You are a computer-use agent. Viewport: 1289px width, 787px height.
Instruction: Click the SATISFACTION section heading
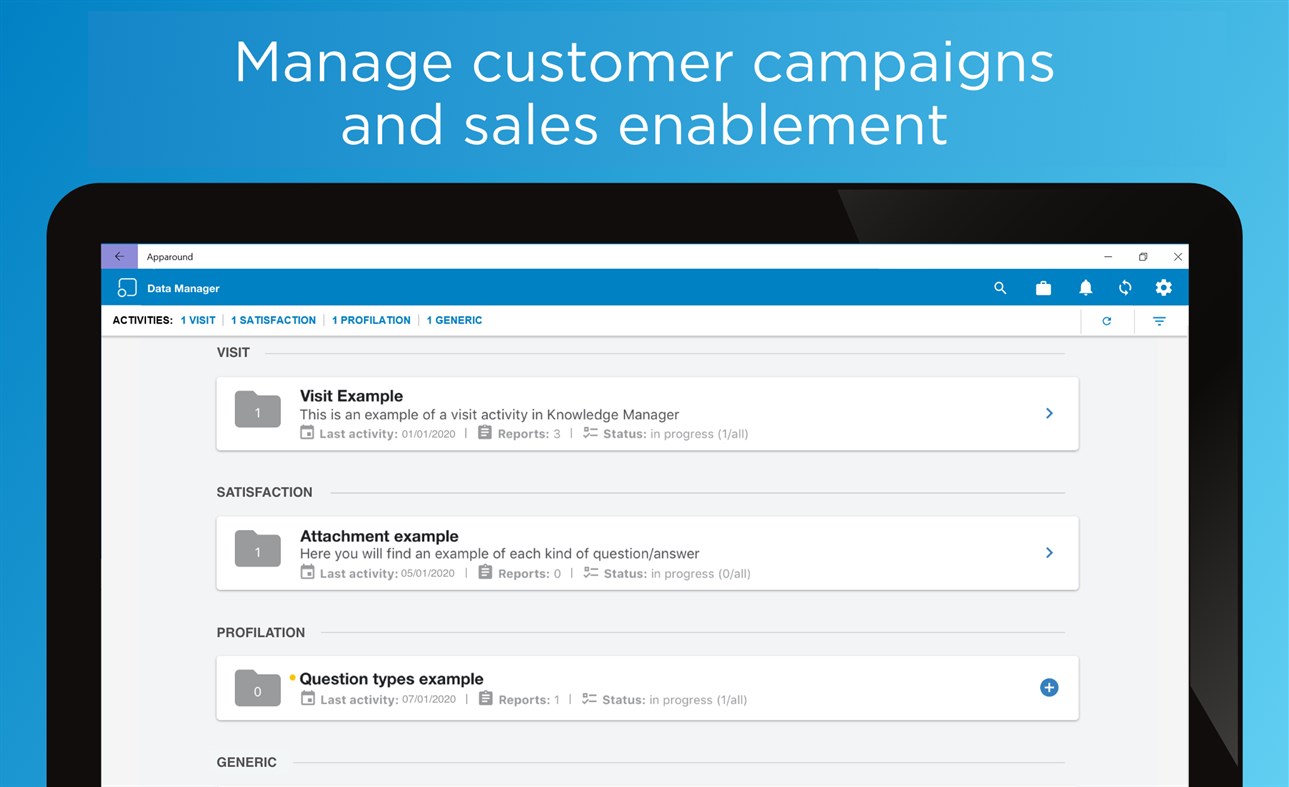pos(265,492)
